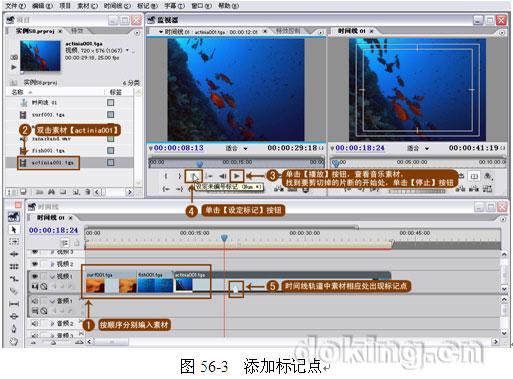The height and width of the screenshot is (379, 513).
Task: Click Go to Out Point in source monitor
Action: coord(180,189)
